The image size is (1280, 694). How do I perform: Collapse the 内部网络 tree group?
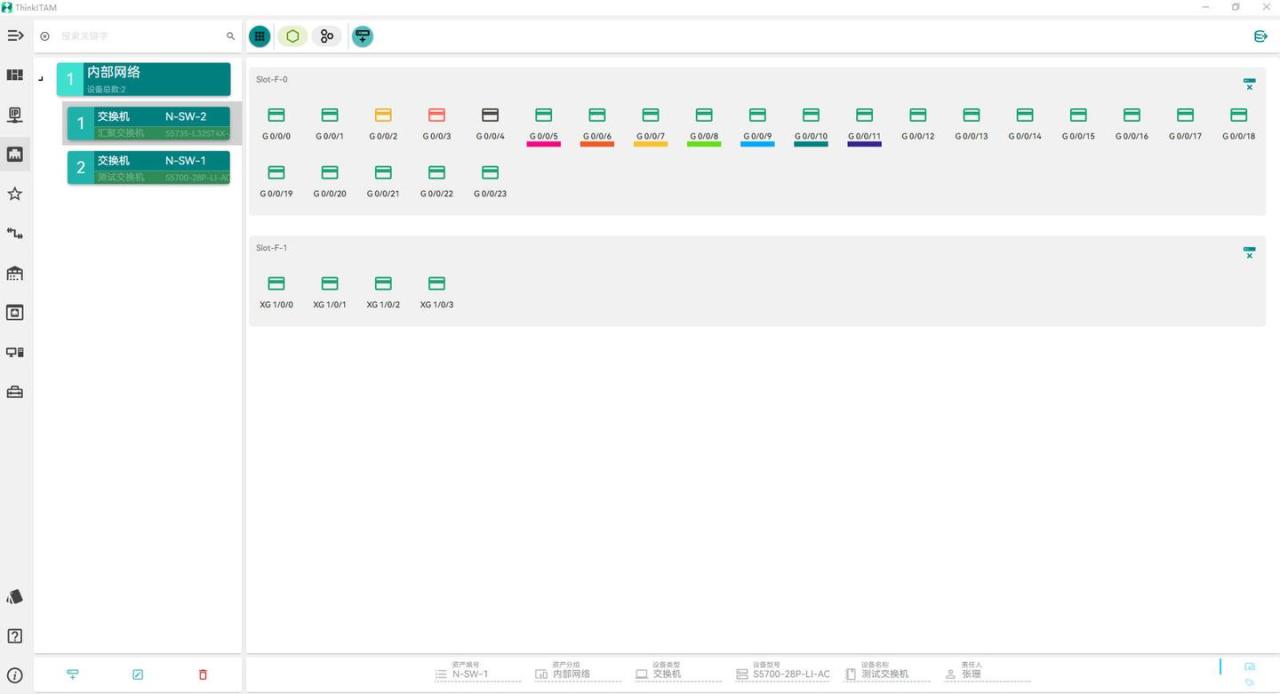pyautogui.click(x=41, y=79)
